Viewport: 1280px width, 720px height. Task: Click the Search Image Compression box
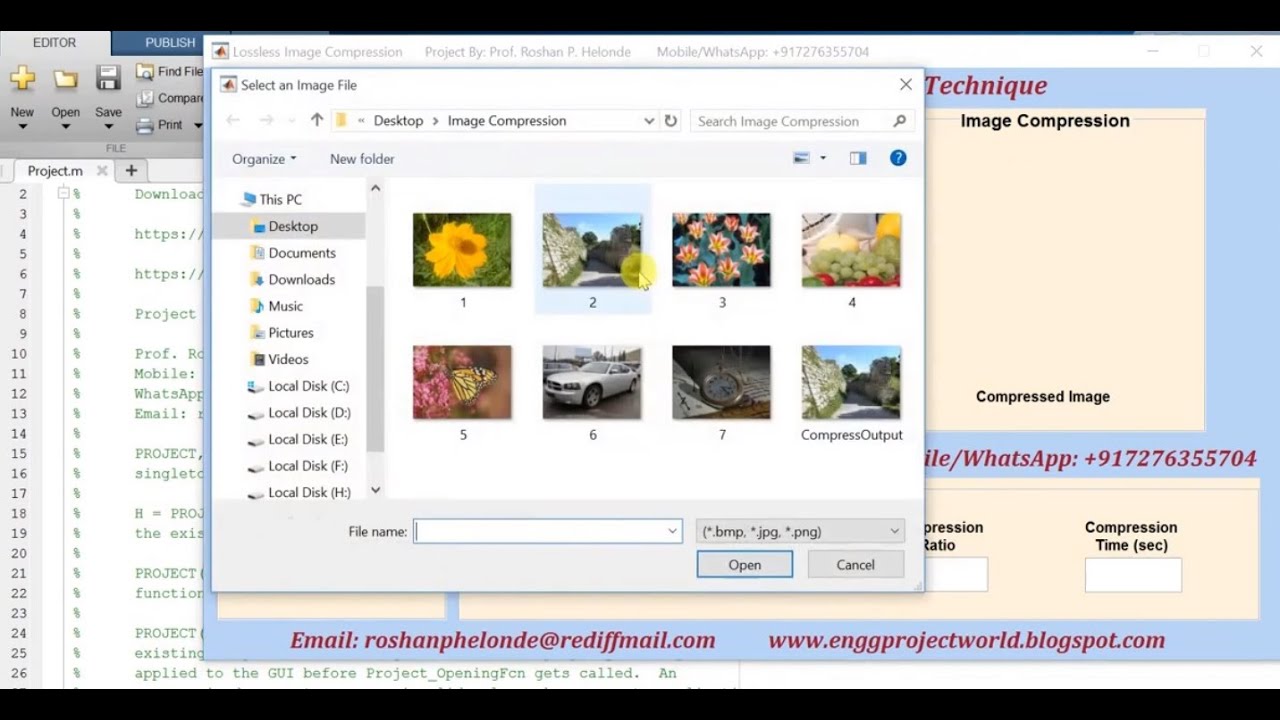coord(801,121)
